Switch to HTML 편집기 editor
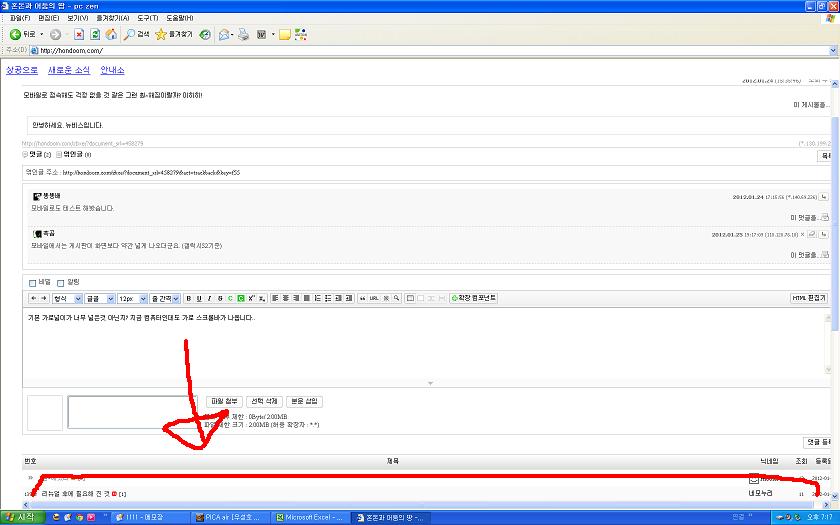This screenshot has width=840, height=525. pyautogui.click(x=809, y=298)
